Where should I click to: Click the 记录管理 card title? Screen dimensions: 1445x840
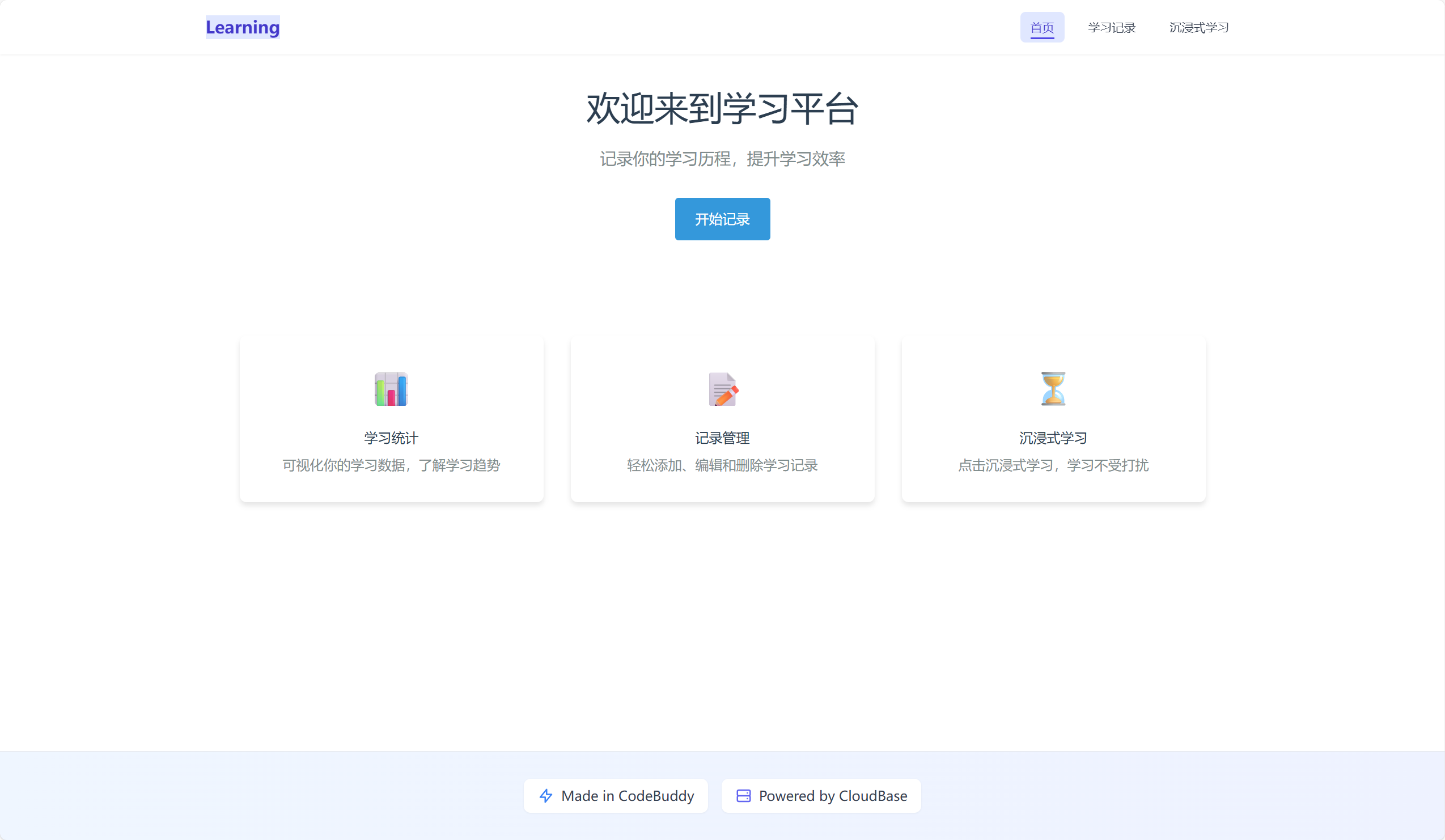722,438
